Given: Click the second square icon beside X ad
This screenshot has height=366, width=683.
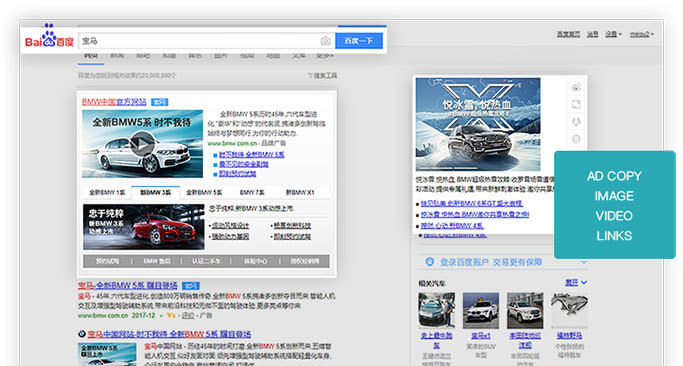Looking at the screenshot, I should [576, 105].
